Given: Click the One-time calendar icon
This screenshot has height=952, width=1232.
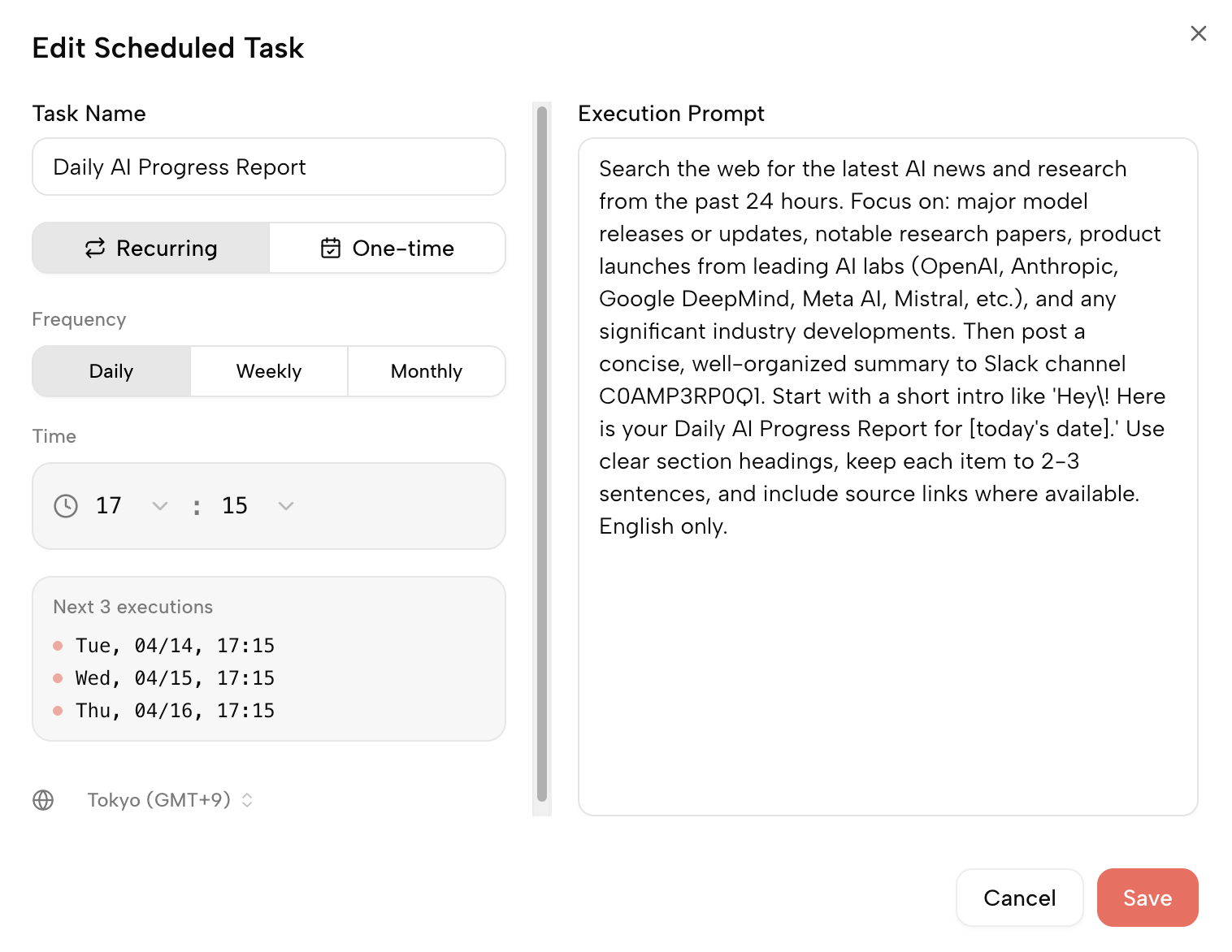Looking at the screenshot, I should click(x=331, y=249).
